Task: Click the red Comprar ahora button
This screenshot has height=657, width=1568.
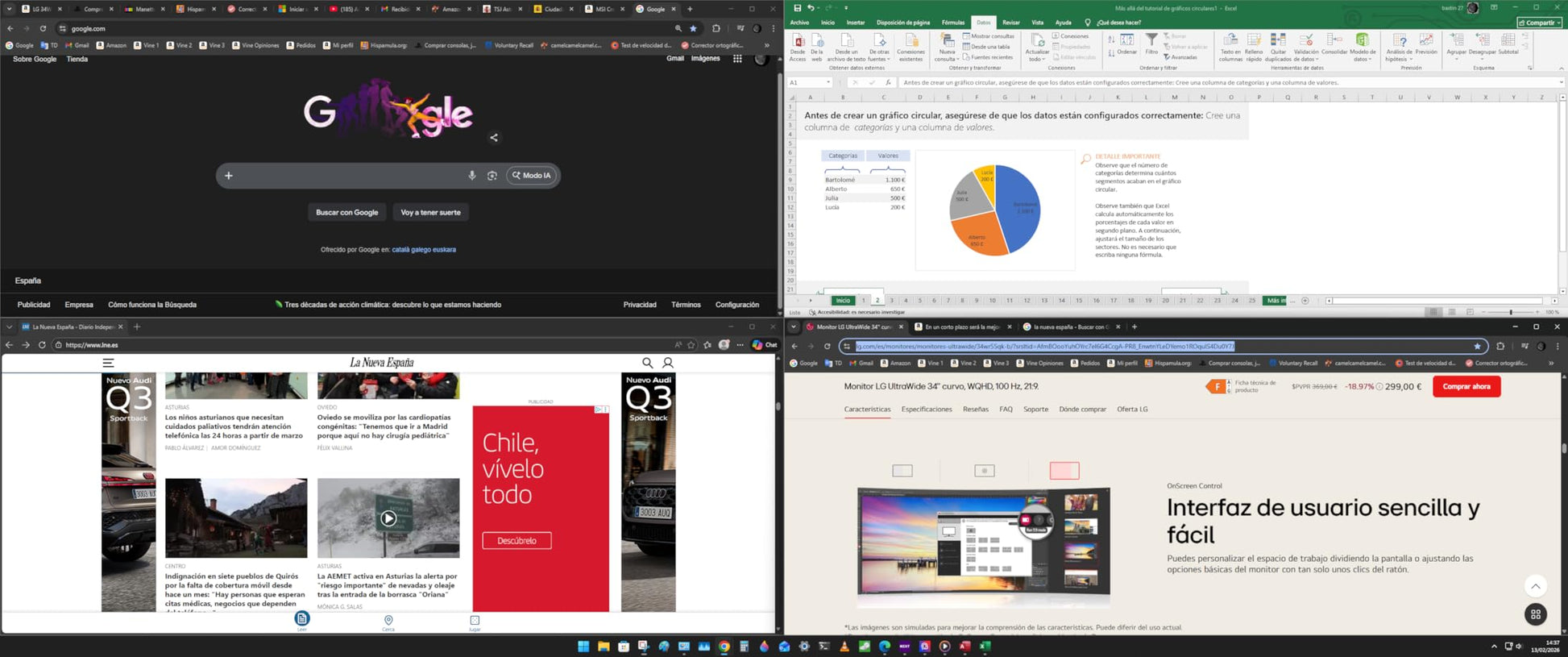Action: [x=1466, y=386]
